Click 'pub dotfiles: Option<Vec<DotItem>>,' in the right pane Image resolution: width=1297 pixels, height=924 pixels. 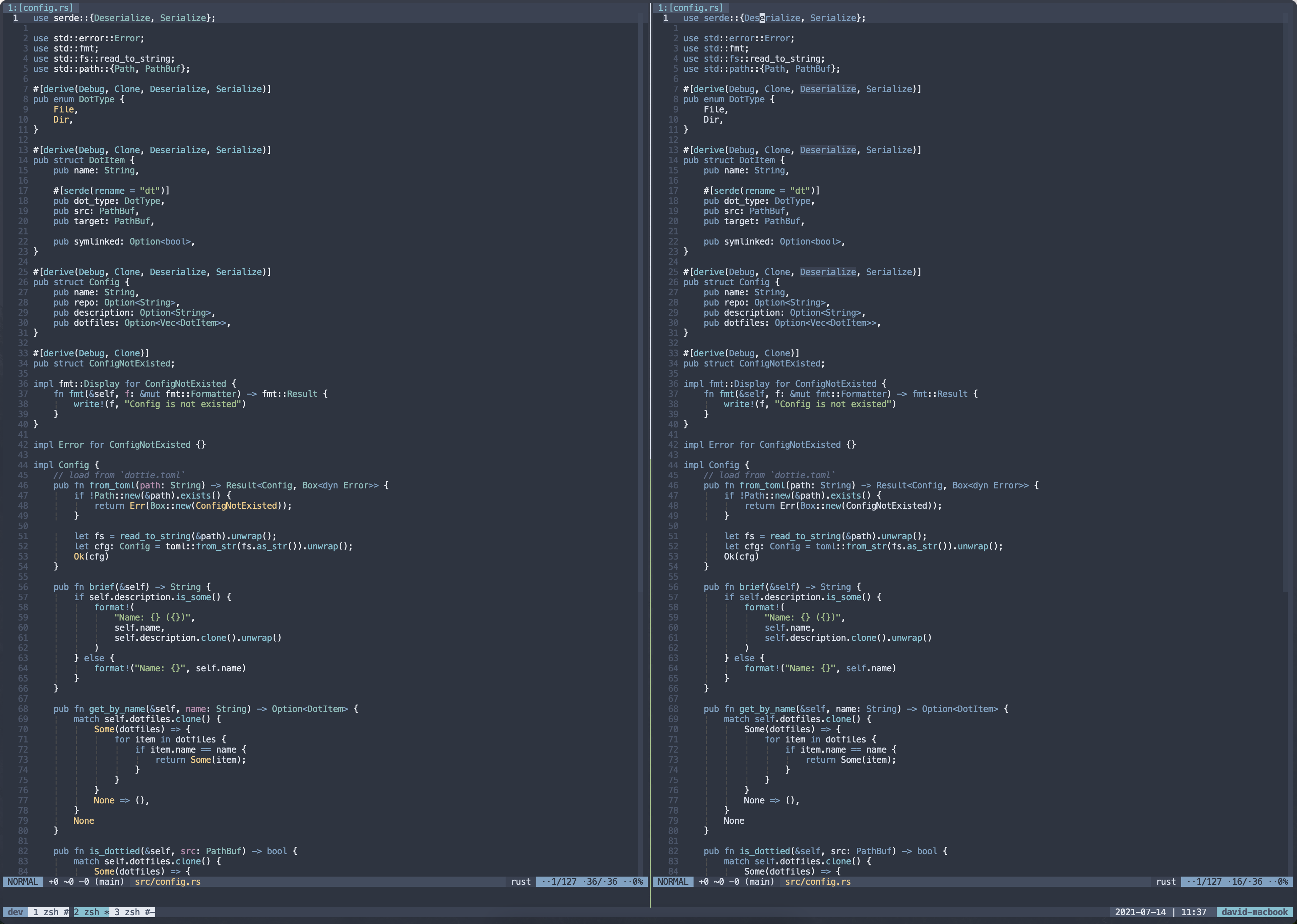(x=792, y=322)
